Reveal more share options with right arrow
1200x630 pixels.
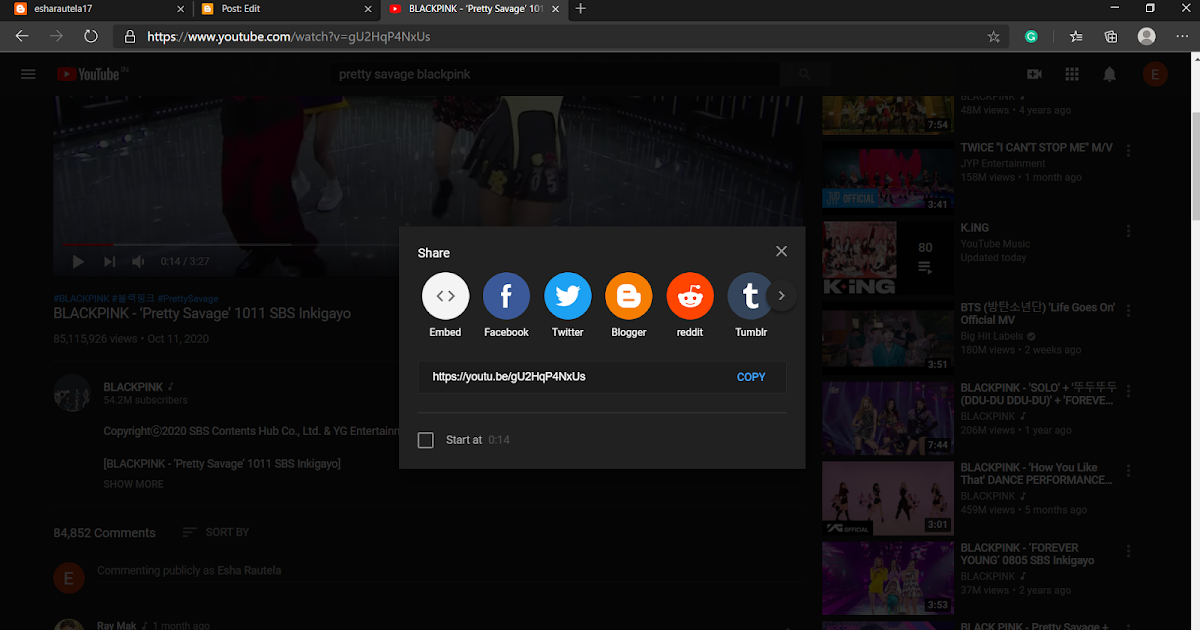coord(781,296)
